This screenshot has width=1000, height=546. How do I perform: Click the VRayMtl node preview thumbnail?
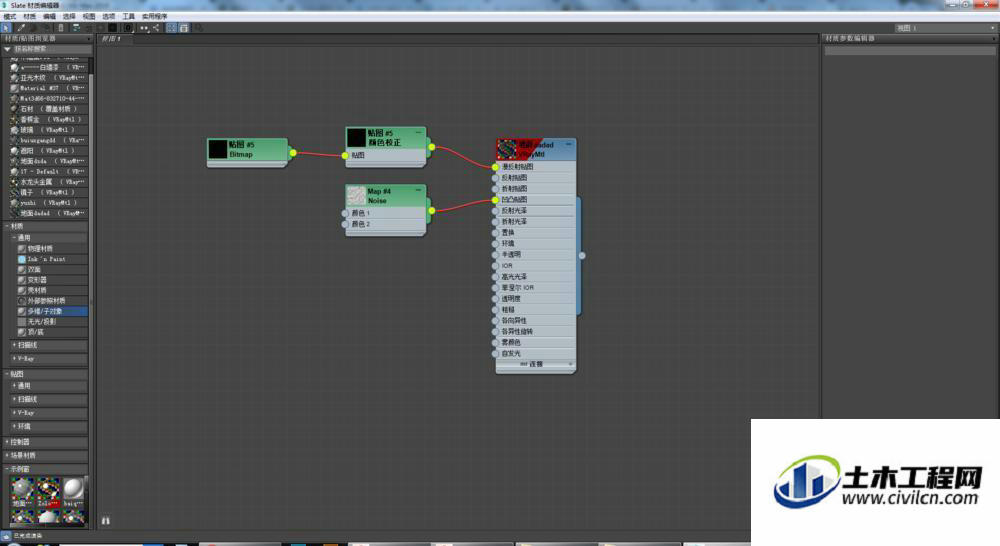tap(507, 149)
